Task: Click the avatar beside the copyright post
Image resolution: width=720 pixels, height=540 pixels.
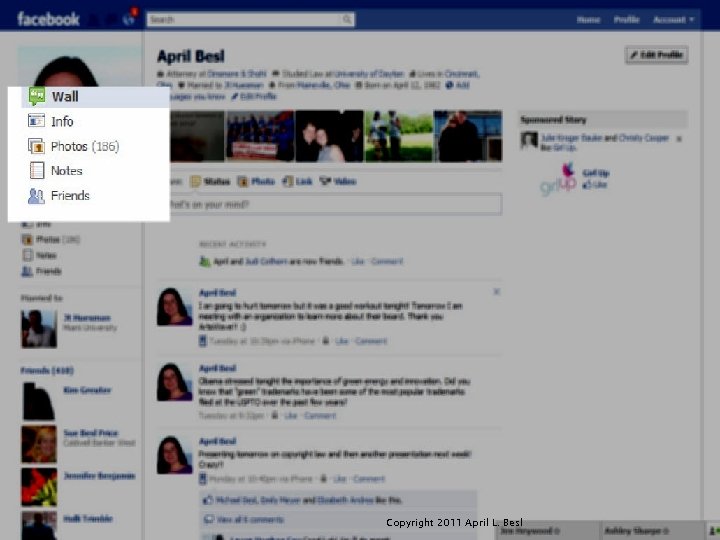Action: coord(174,455)
